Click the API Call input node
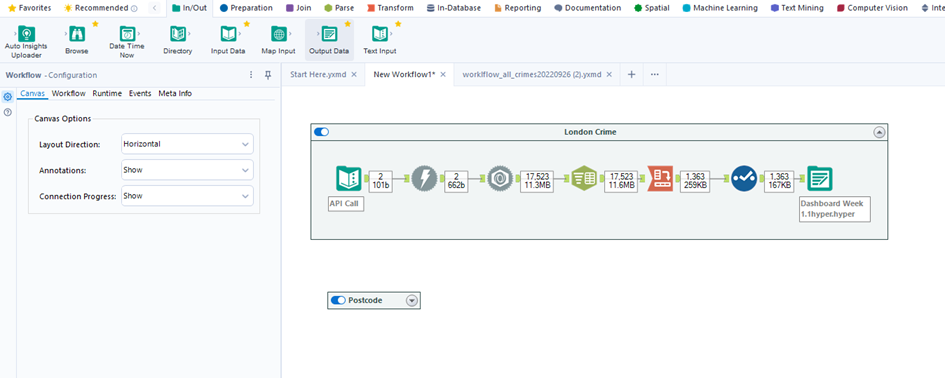 click(348, 179)
